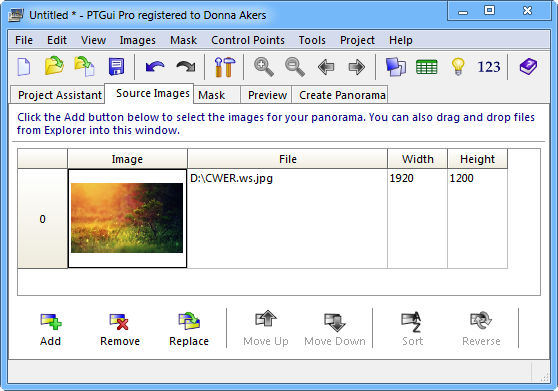Click the Move Up button
Image resolution: width=558 pixels, height=391 pixels.
point(266,329)
